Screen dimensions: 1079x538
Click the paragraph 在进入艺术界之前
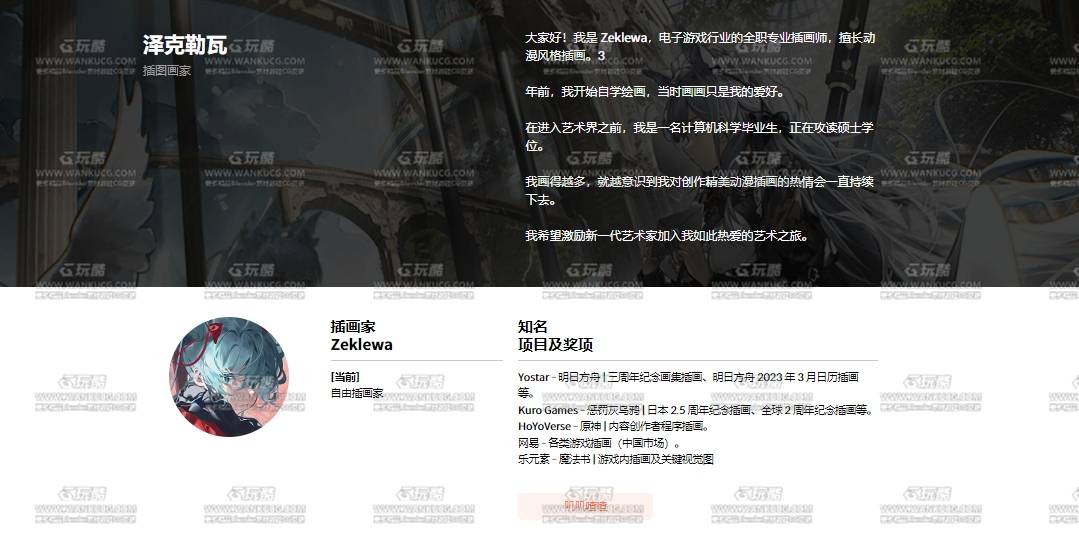click(699, 136)
